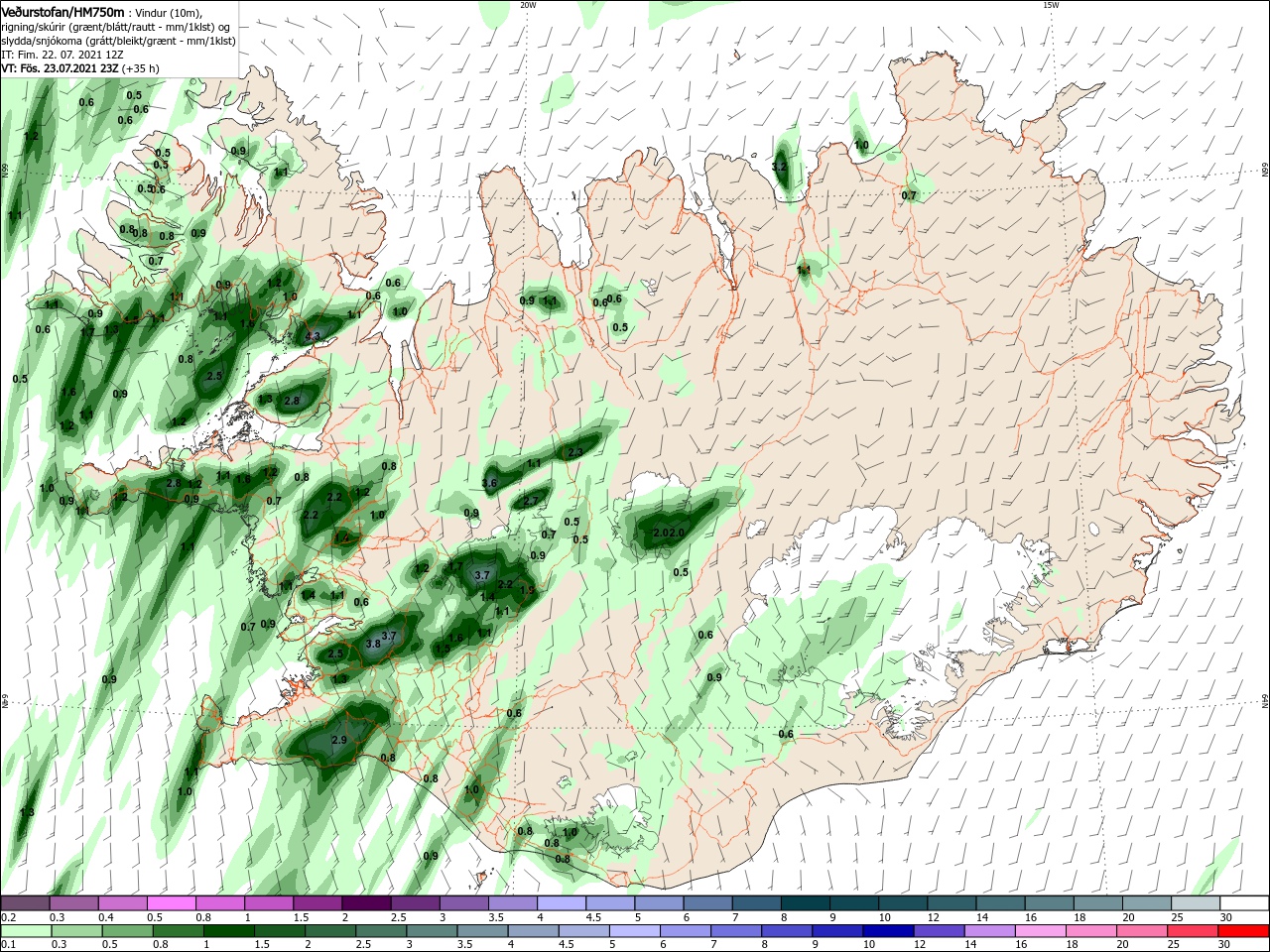Pick the darkest purple swatch in the snow legend
The image size is (1270, 952).
(x=366, y=903)
